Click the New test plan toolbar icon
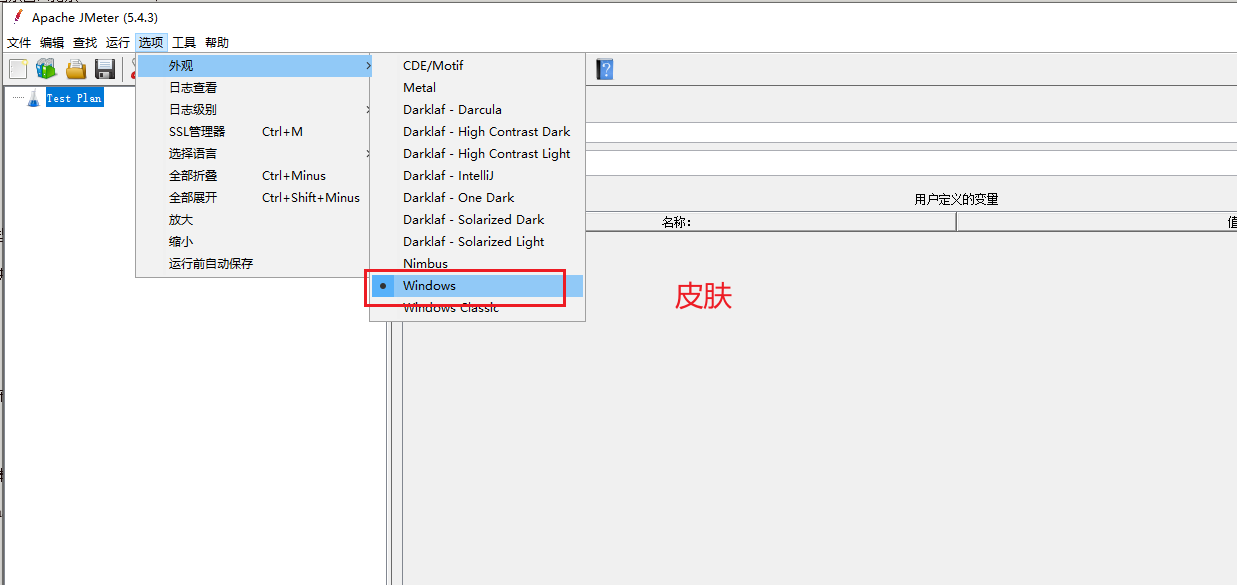 18,69
